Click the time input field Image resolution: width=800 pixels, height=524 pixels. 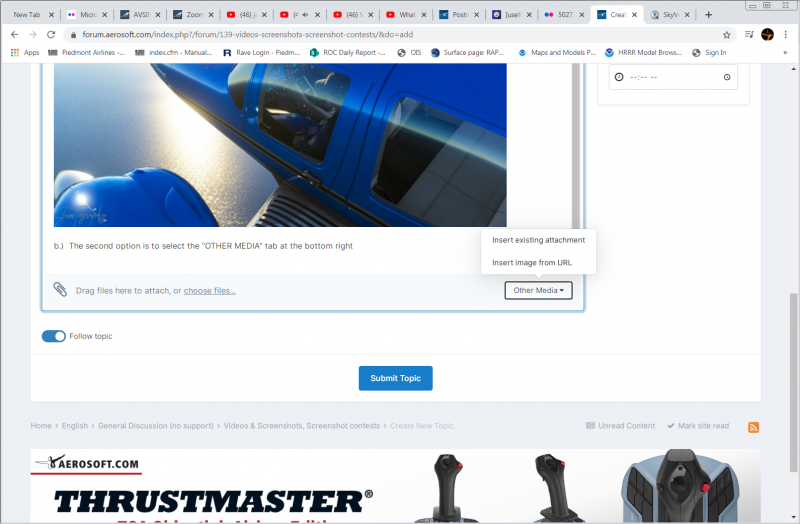pos(673,77)
